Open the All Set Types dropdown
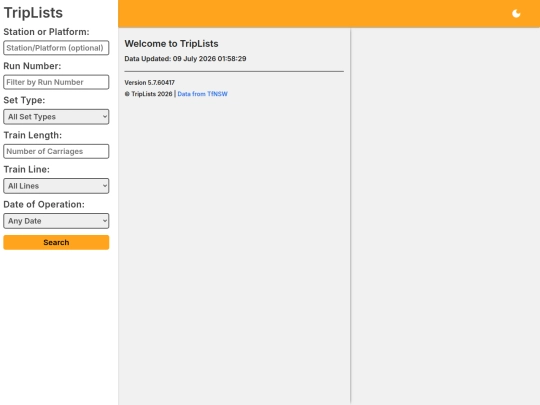 (56, 117)
